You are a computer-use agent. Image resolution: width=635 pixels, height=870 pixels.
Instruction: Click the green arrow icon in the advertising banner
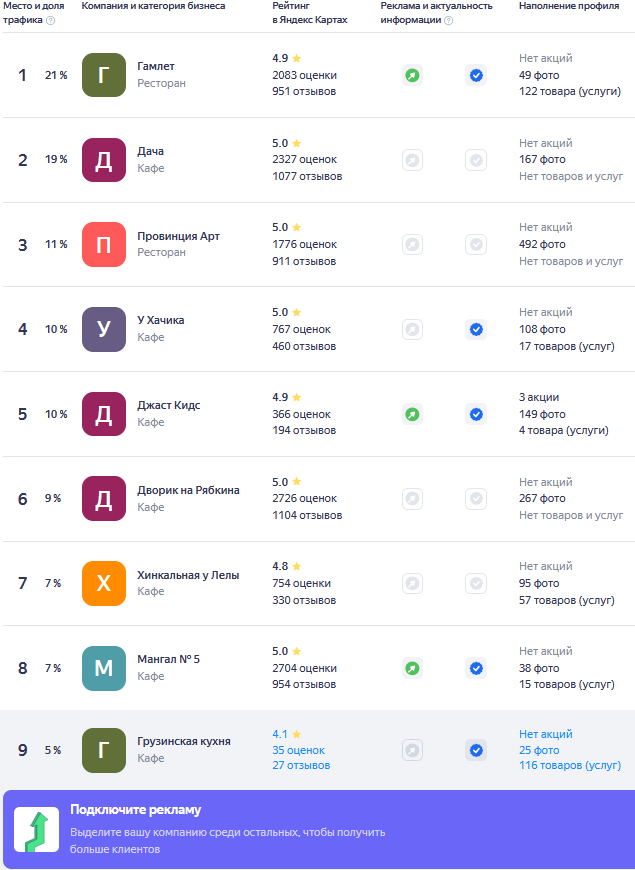(x=36, y=831)
